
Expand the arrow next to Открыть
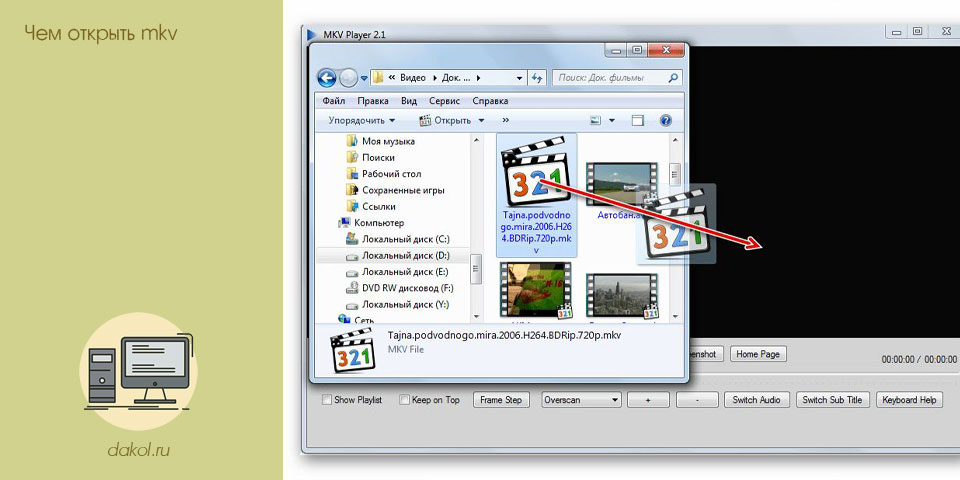(481, 121)
